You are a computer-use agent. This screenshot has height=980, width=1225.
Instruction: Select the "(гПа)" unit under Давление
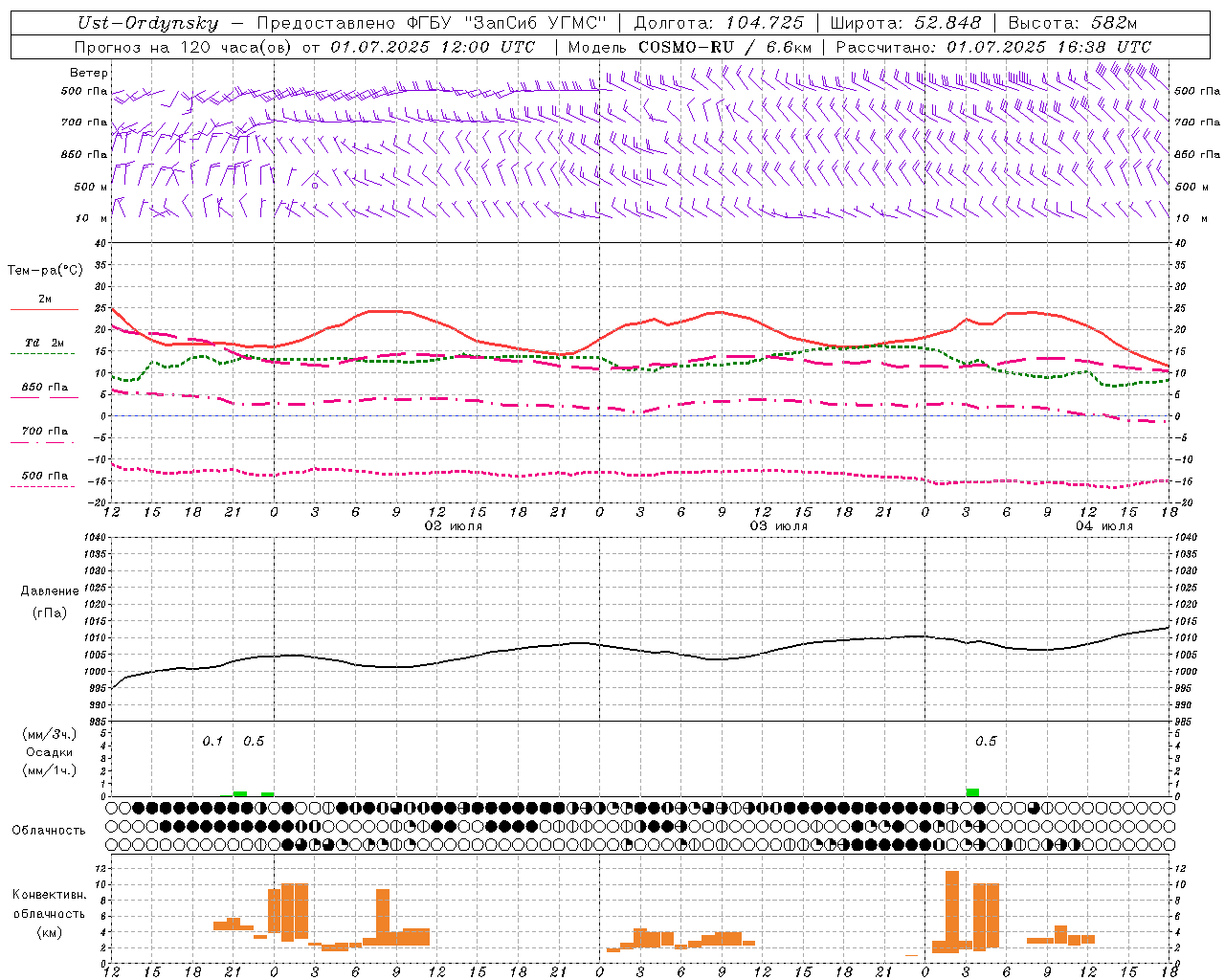pyautogui.click(x=50, y=613)
